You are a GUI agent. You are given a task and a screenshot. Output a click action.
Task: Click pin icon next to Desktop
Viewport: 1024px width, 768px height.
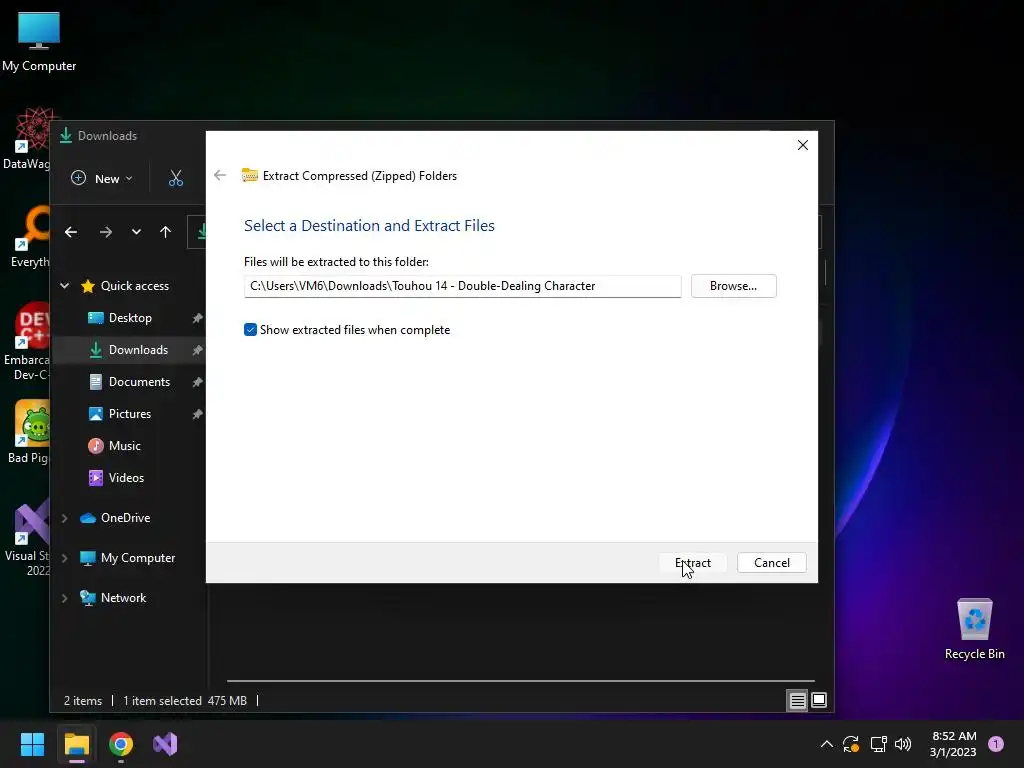click(197, 318)
